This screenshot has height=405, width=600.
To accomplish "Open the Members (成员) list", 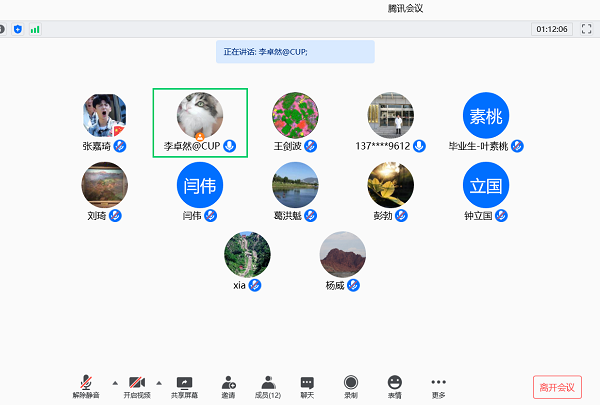I will coord(268,383).
